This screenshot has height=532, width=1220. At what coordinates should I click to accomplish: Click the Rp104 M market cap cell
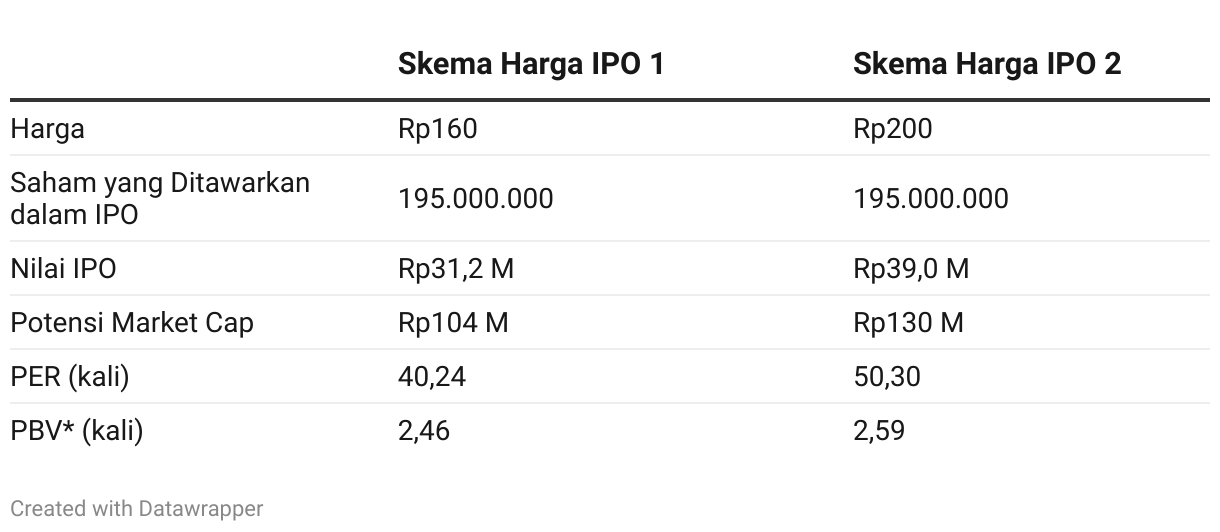[x=453, y=323]
